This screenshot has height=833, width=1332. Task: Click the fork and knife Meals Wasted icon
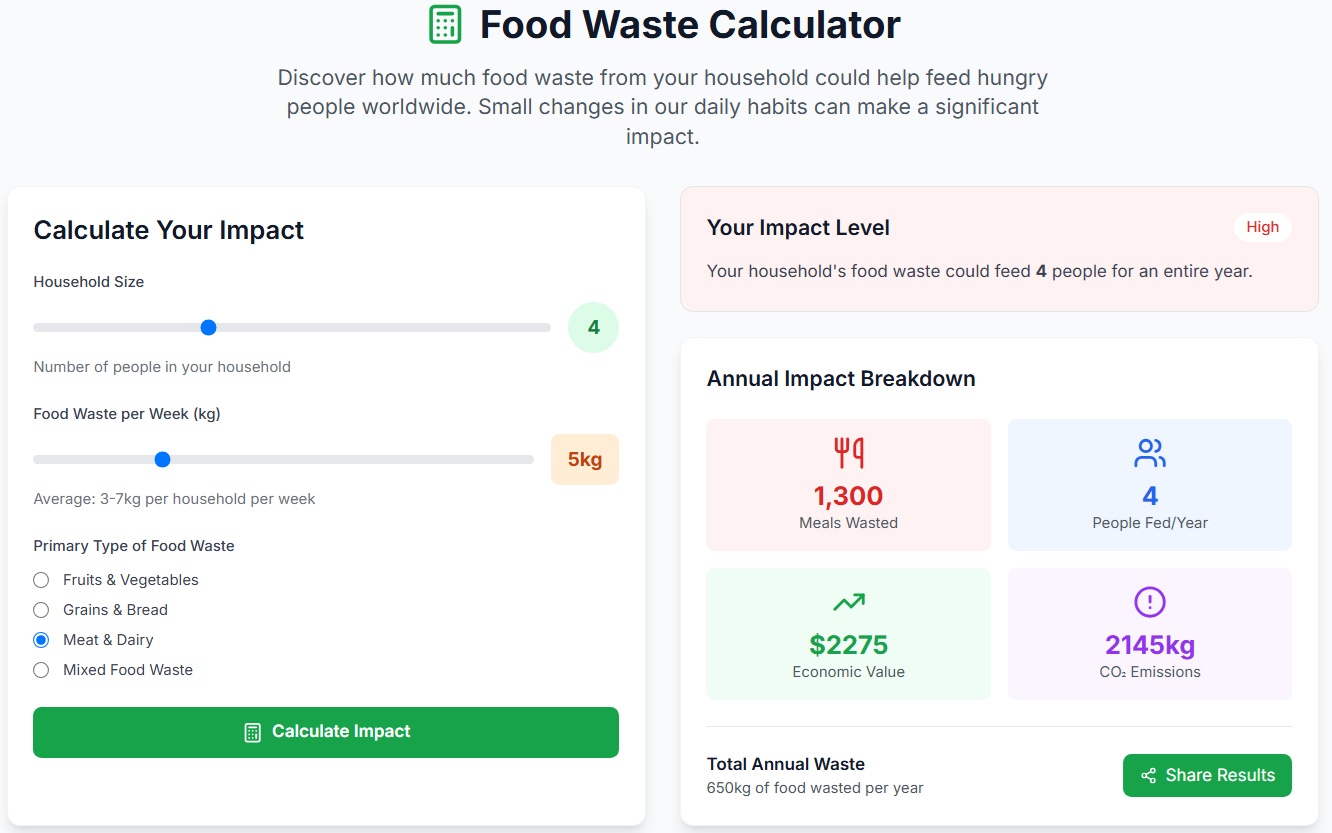(848, 453)
